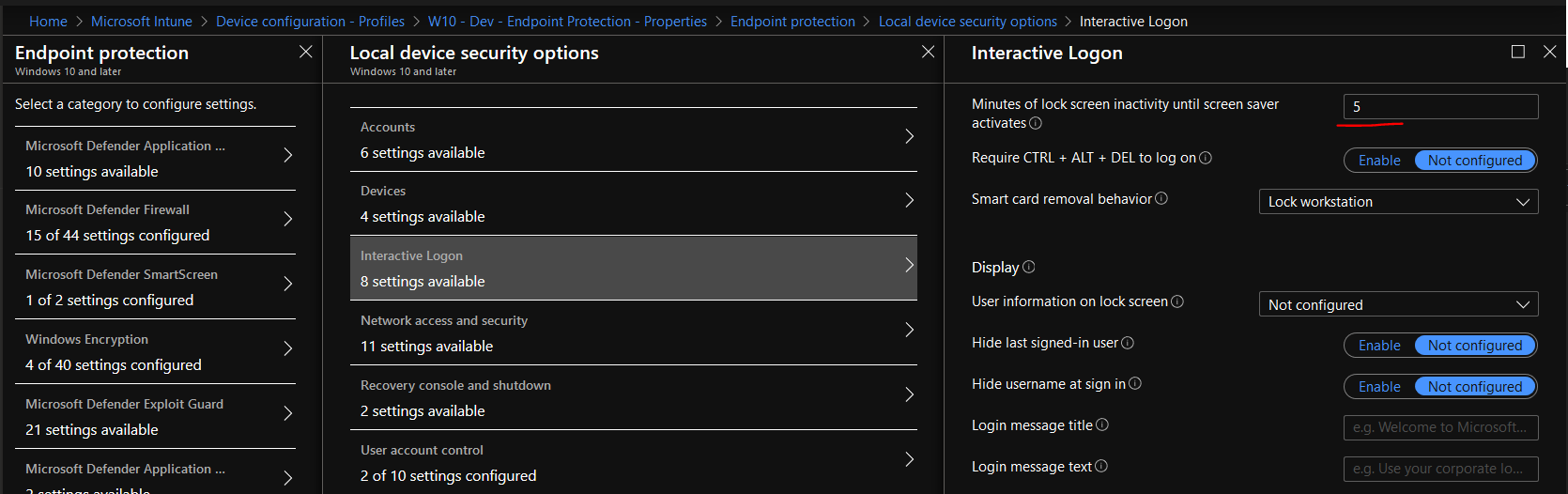
Task: Click info icon next to Hide last signed-in user
Action: (1128, 343)
